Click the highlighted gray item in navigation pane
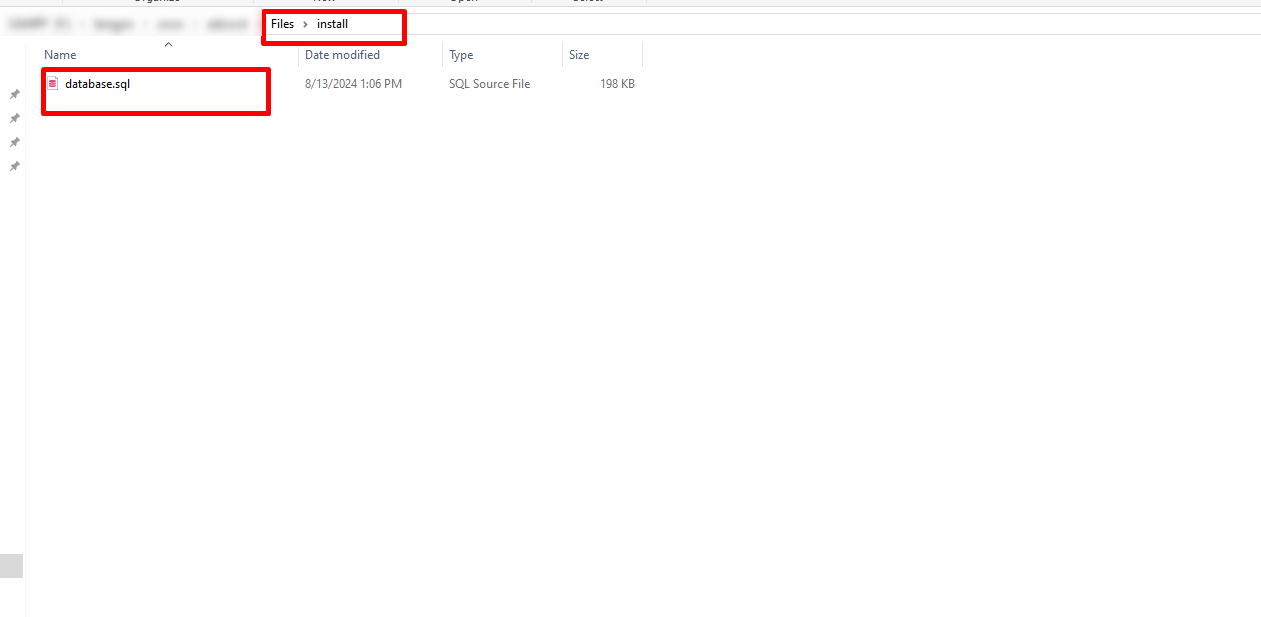The width and height of the screenshot is (1261, 617). [11, 566]
